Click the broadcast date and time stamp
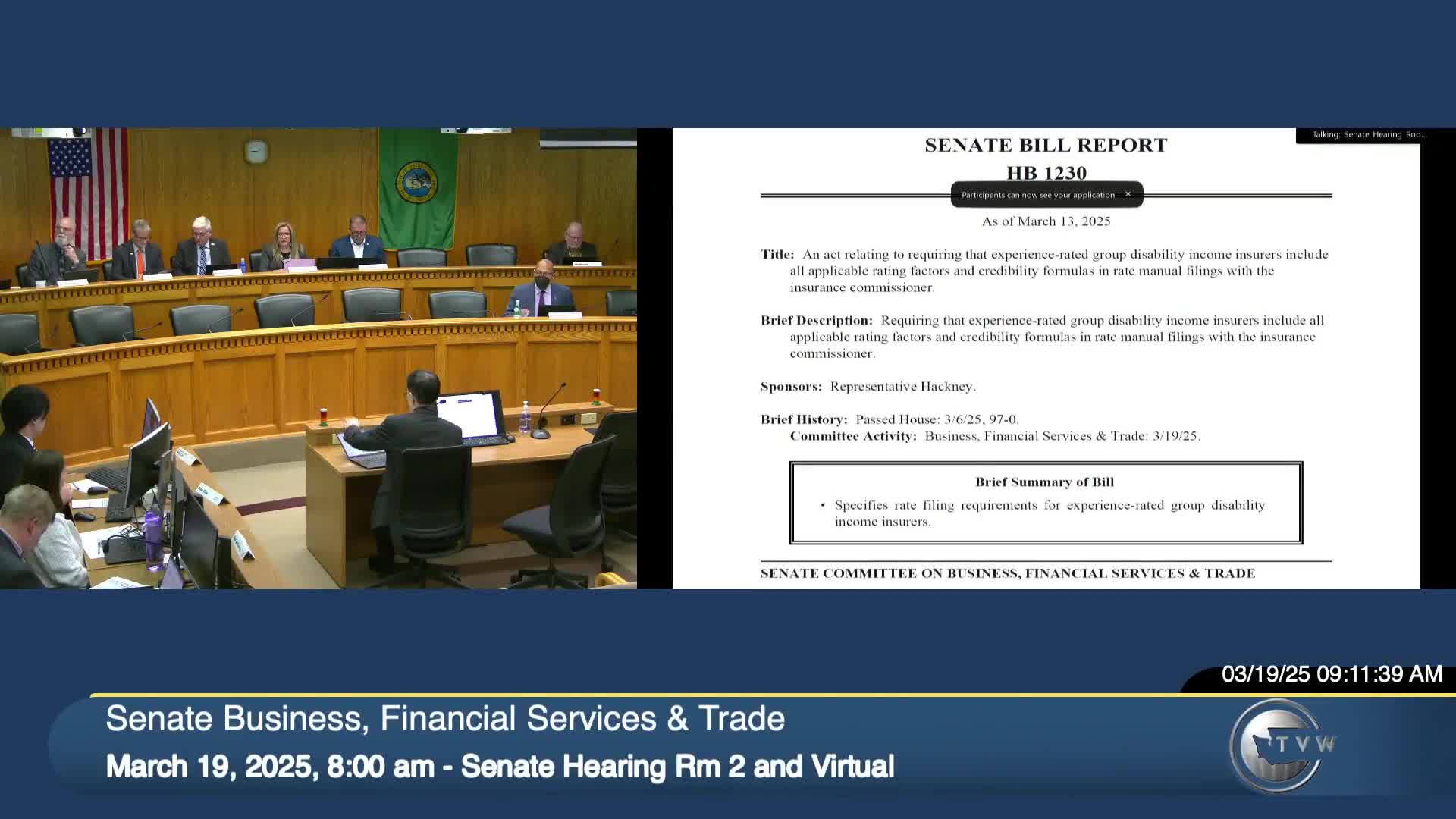The image size is (1456, 819). pyautogui.click(x=1331, y=674)
